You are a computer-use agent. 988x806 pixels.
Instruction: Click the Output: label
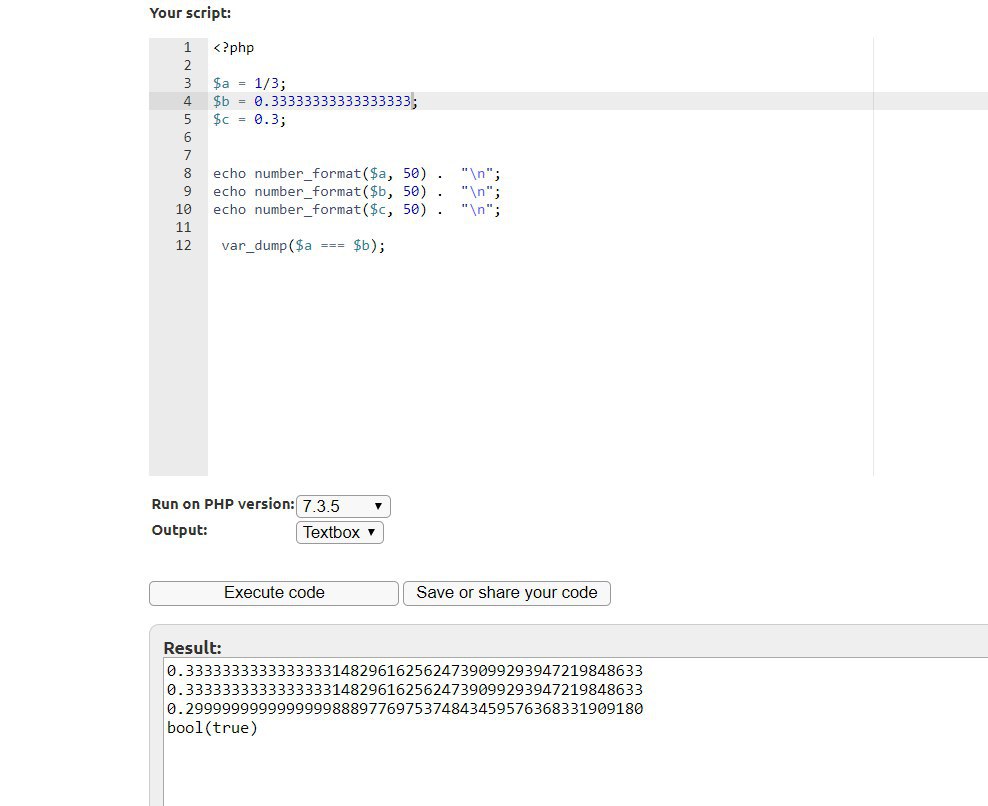(x=180, y=530)
